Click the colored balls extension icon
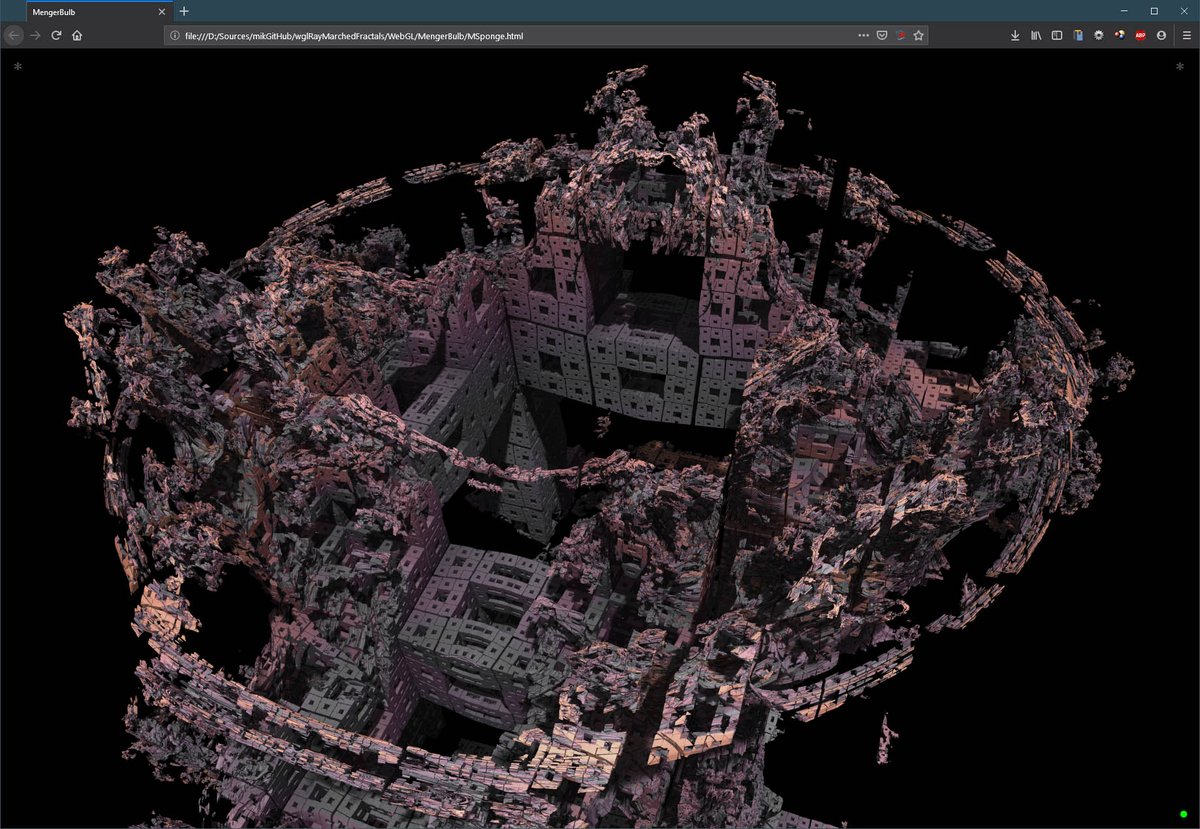Screen dimensions: 1200x829 point(1119,35)
